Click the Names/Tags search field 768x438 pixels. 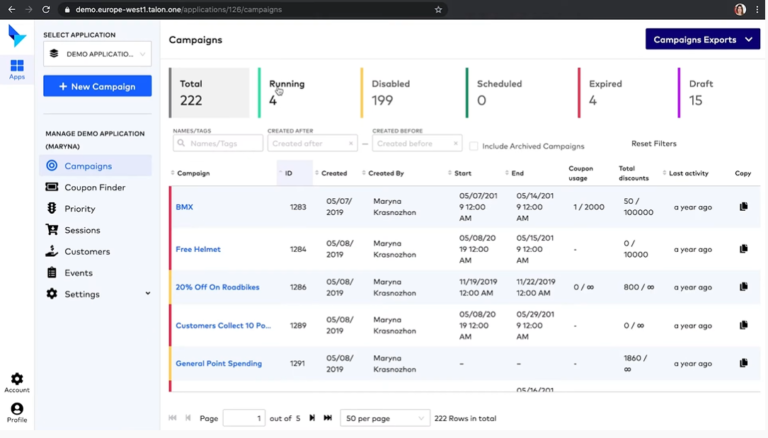[217, 144]
